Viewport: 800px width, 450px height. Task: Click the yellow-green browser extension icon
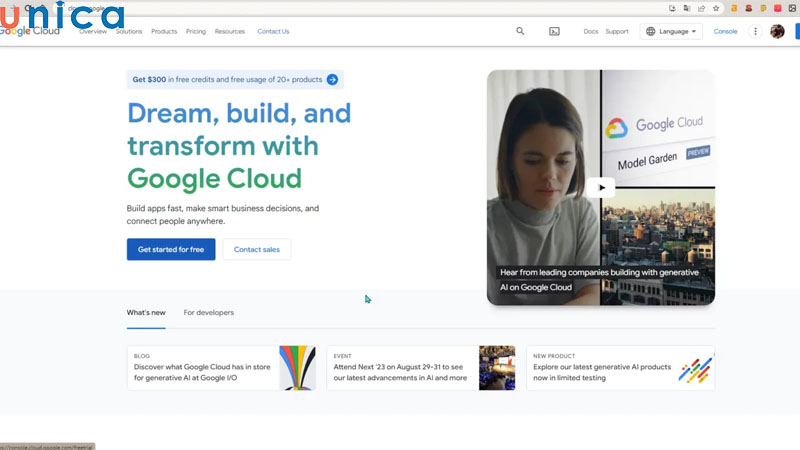(x=763, y=8)
